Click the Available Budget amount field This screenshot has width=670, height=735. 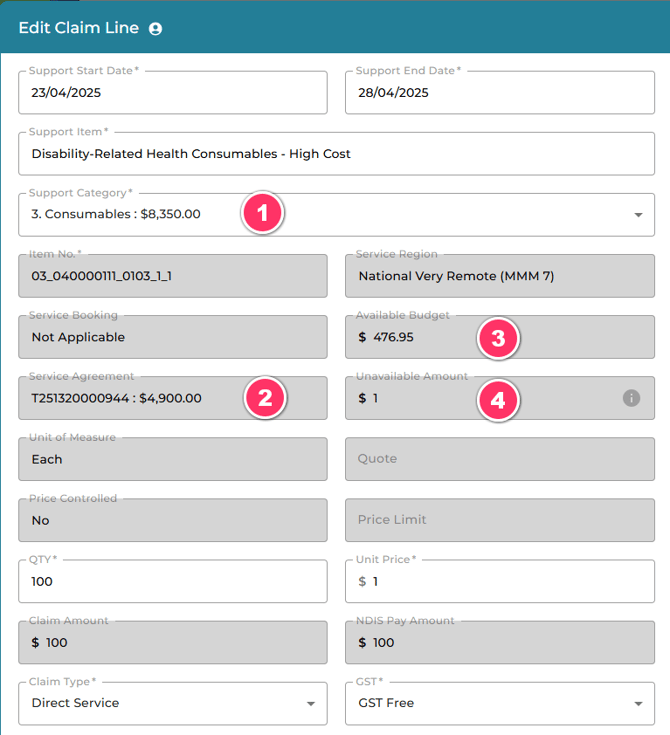(x=500, y=337)
